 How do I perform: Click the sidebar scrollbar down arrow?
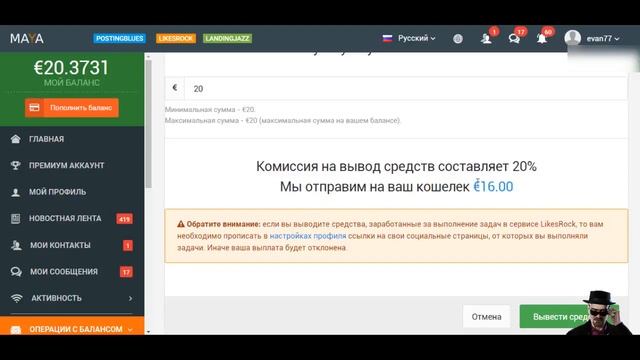click(x=148, y=332)
